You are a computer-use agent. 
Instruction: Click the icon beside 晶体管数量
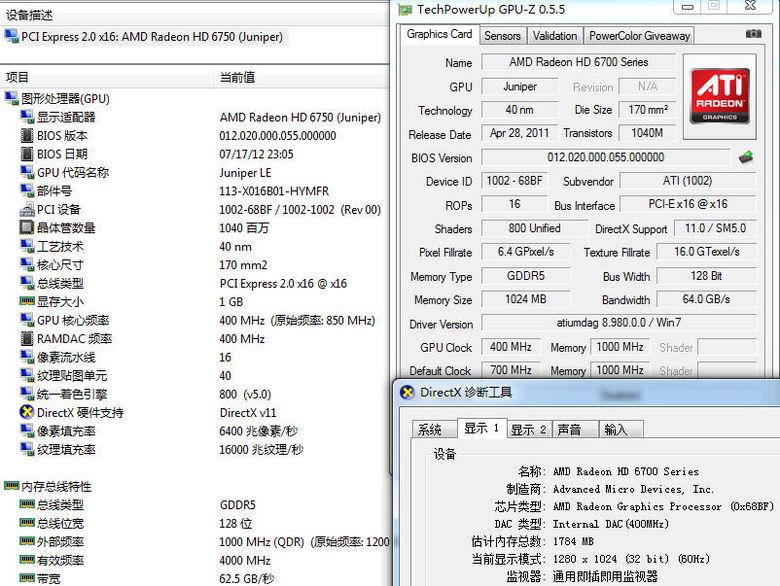[x=27, y=227]
